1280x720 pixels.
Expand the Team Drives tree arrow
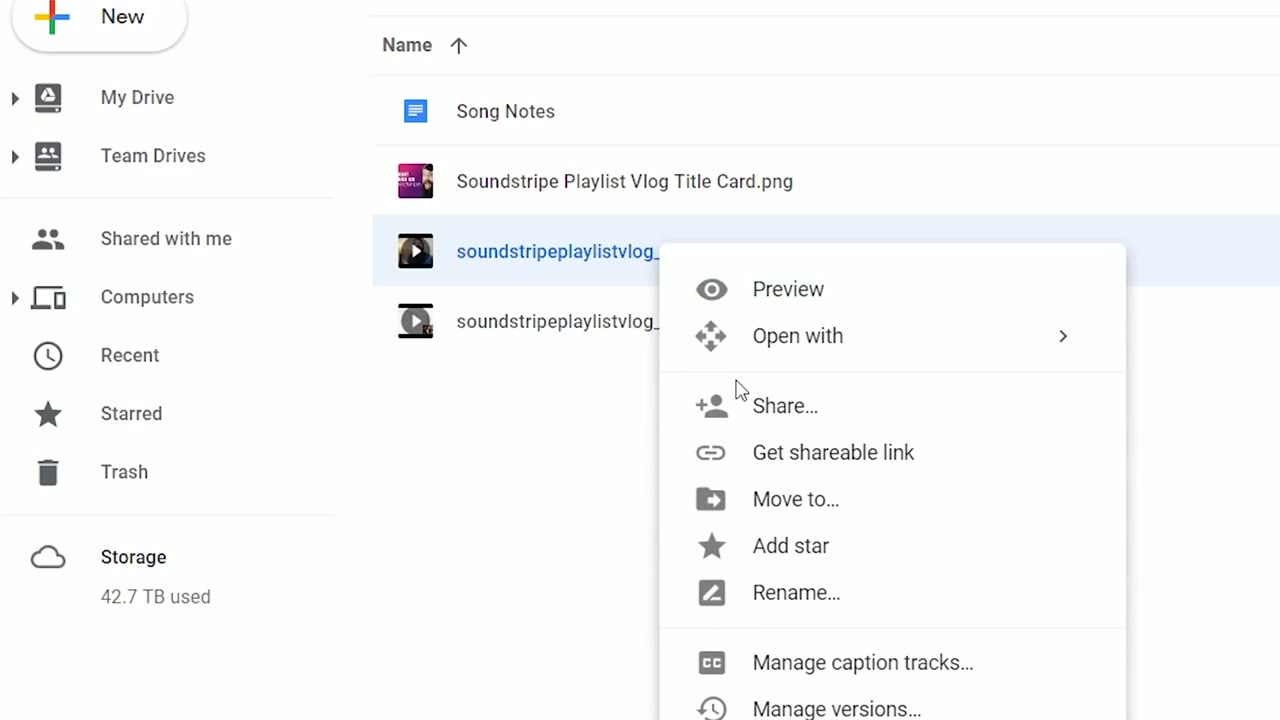pos(15,156)
